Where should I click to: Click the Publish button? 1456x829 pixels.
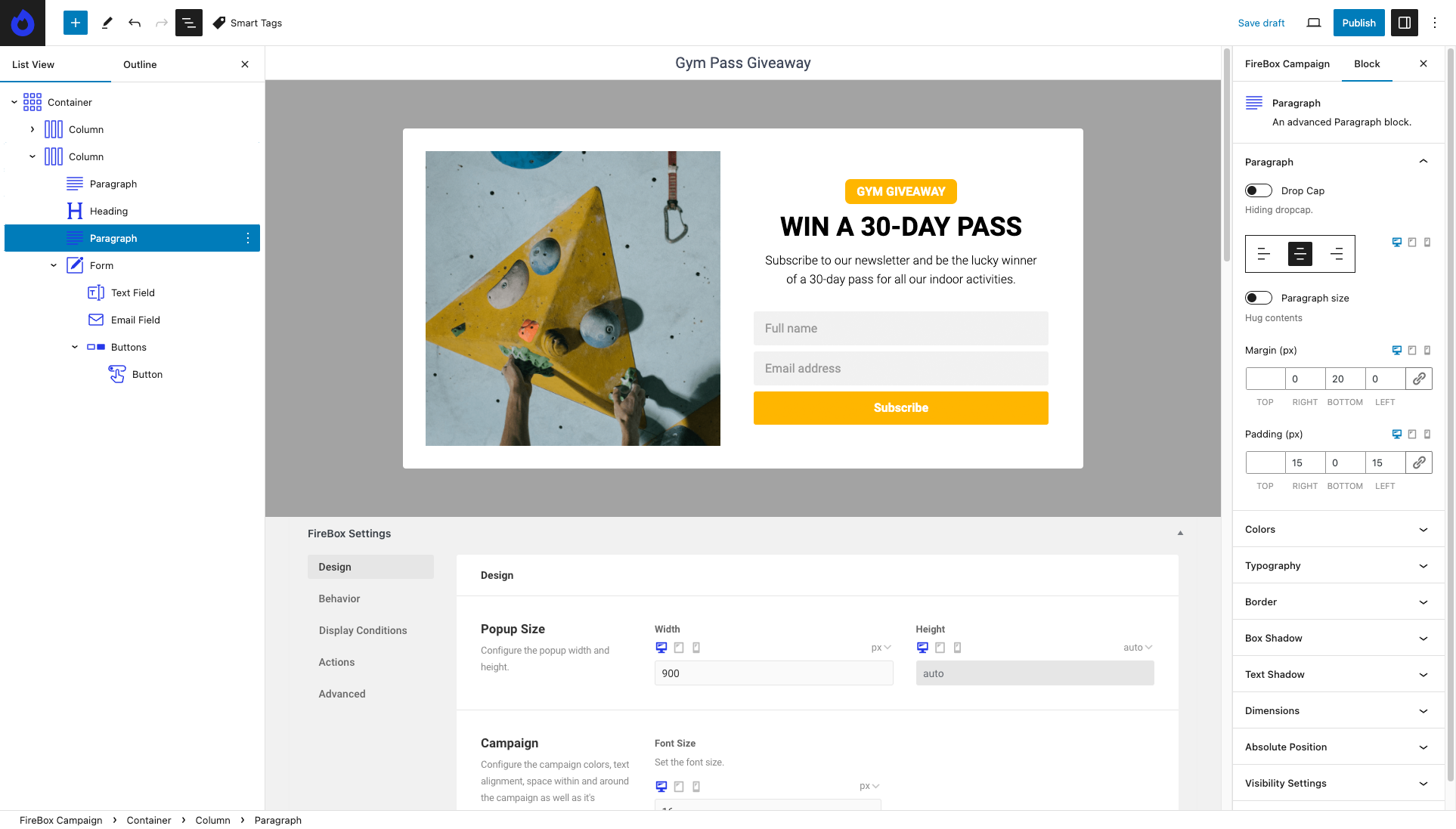[x=1358, y=23]
